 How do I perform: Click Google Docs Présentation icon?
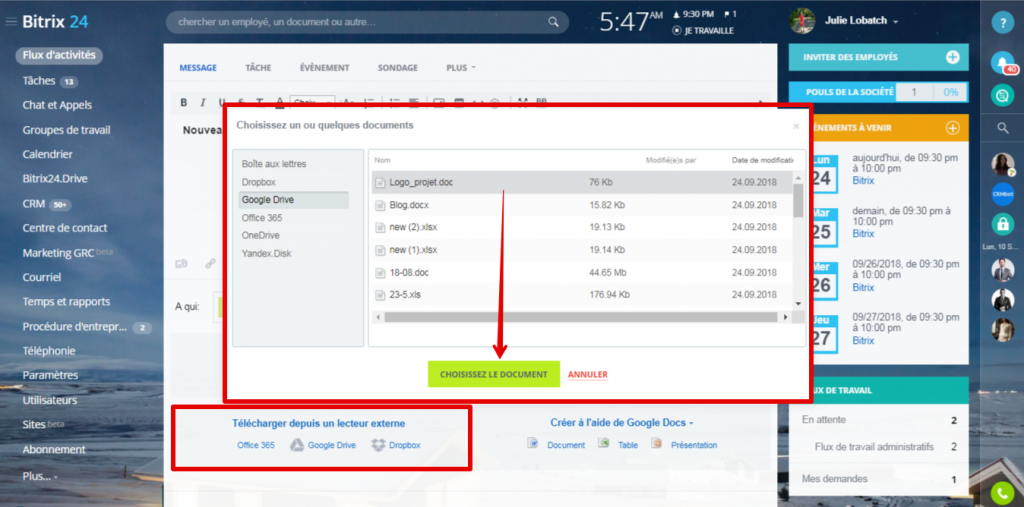[657, 444]
